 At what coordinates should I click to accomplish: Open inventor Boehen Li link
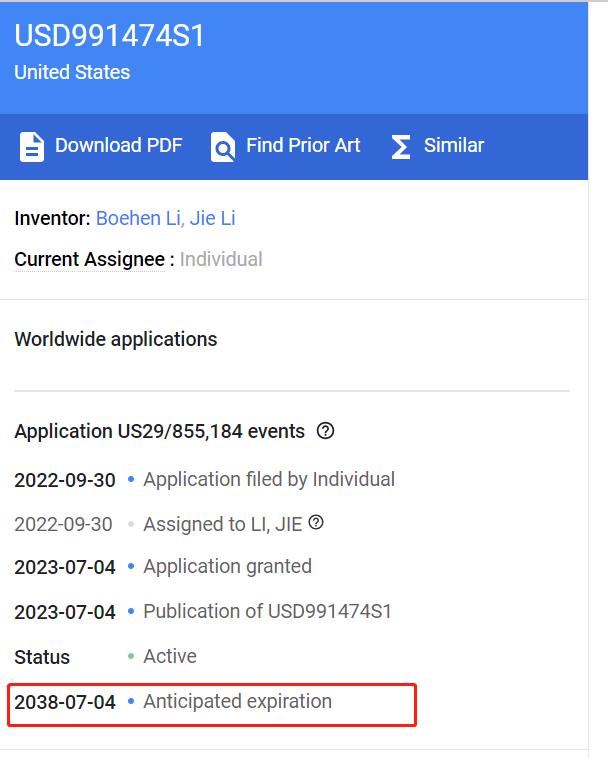(140, 219)
